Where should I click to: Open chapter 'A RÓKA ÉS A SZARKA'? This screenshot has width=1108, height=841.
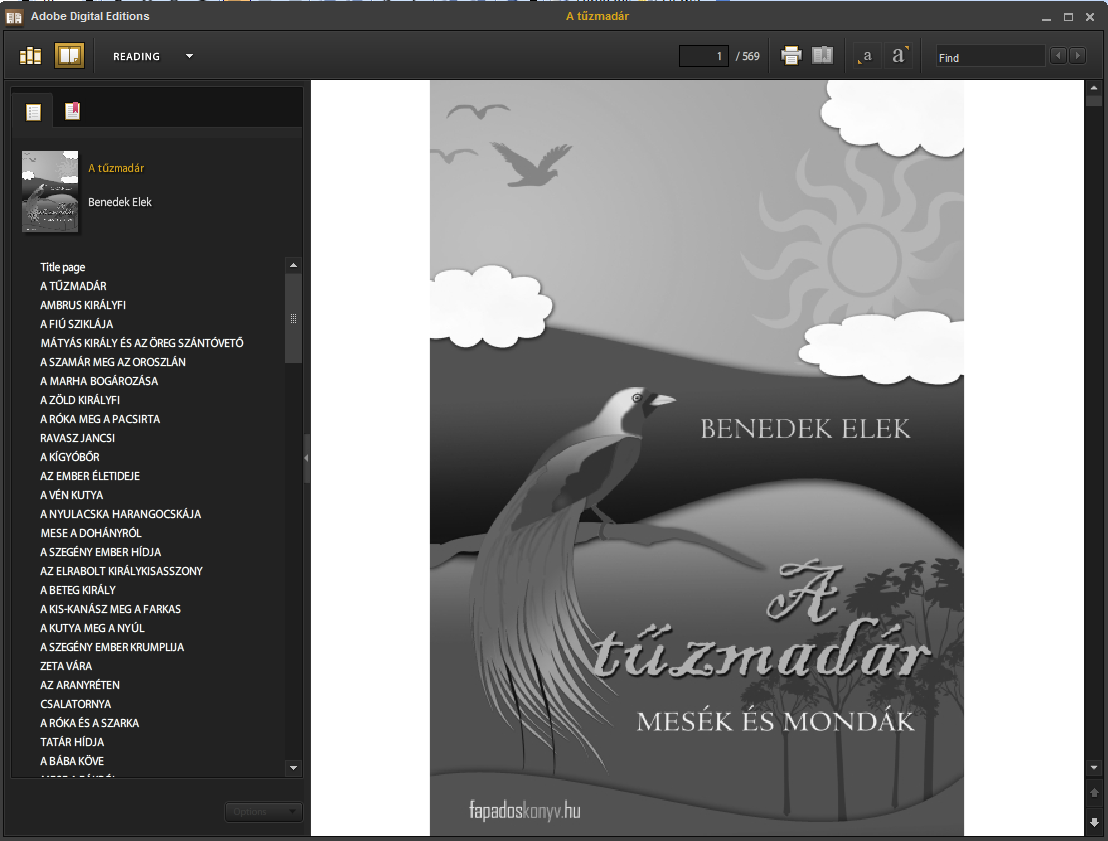(89, 724)
